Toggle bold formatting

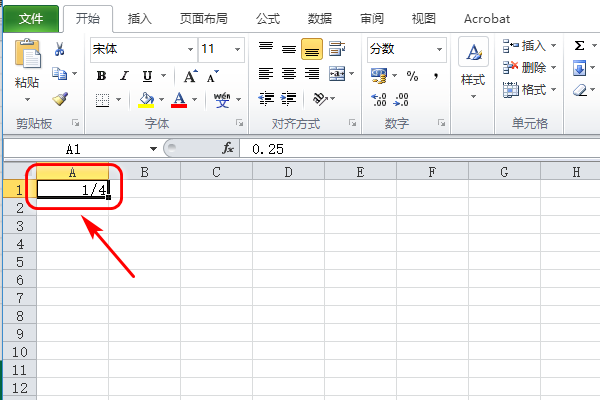click(x=101, y=76)
